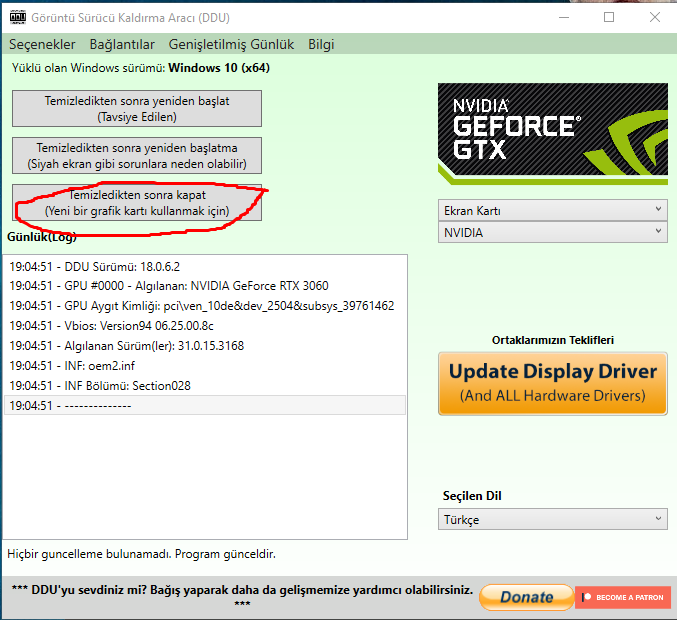Click the Update Display Driver banner

(x=553, y=383)
